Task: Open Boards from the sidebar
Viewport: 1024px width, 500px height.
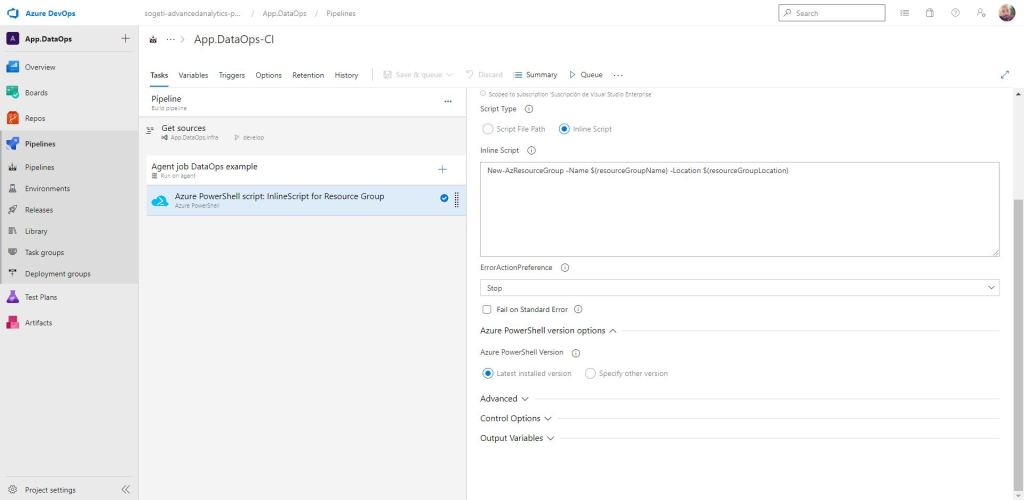Action: [36, 92]
